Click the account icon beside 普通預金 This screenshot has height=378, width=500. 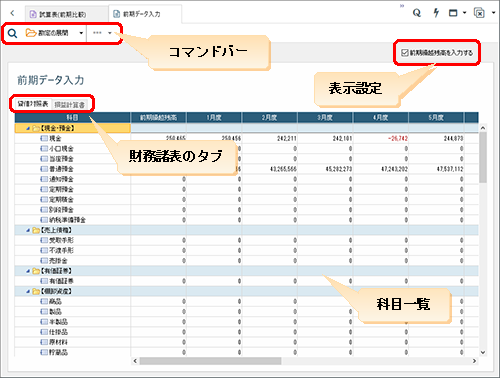[x=44, y=169]
